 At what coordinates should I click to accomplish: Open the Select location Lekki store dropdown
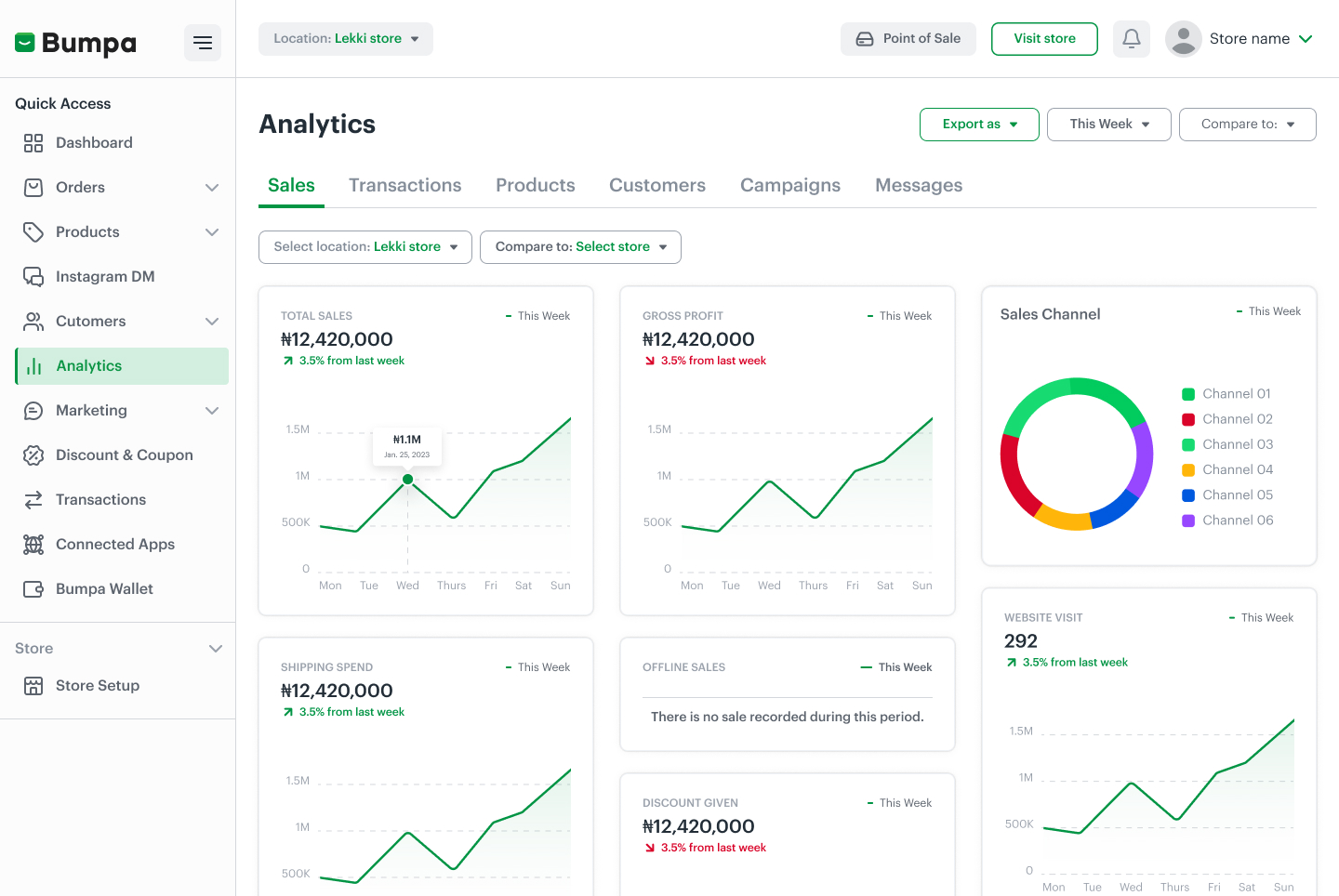pyautogui.click(x=365, y=247)
